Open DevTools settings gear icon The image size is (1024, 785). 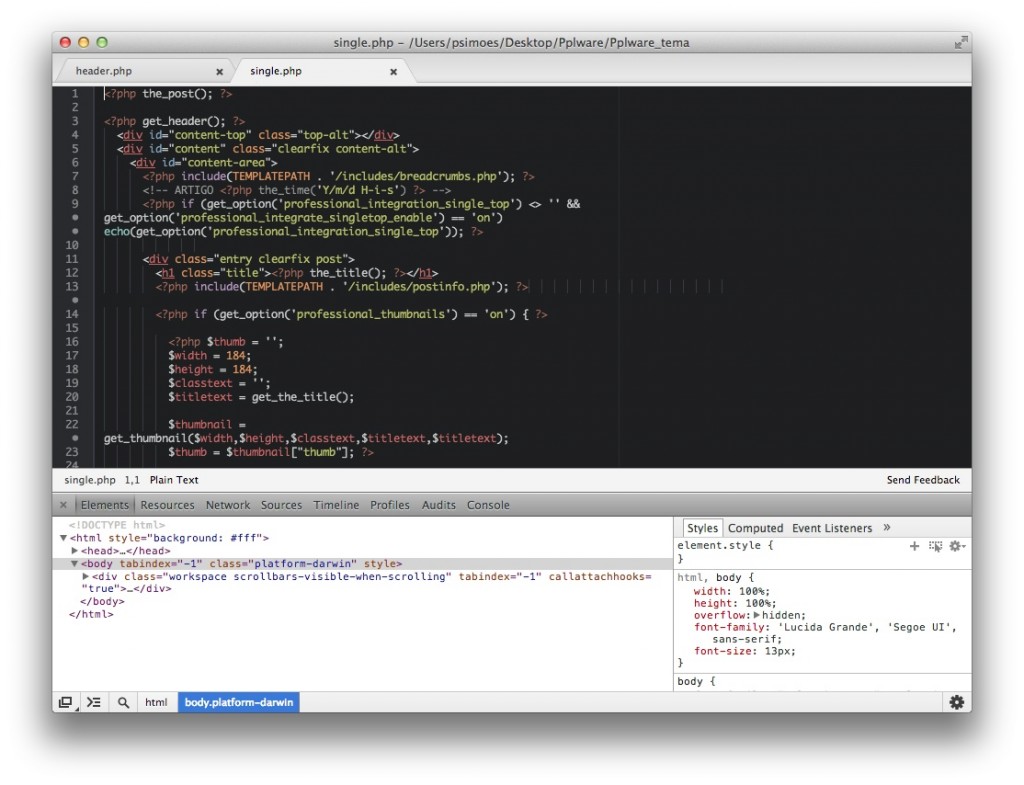click(x=956, y=702)
